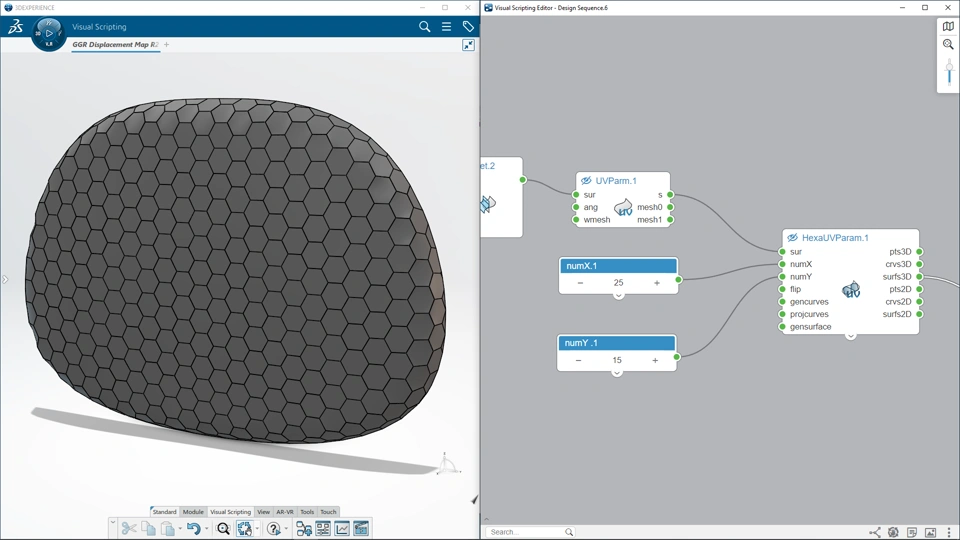Increase numX.1 with the plus button
Viewport: 960px width, 540px height.
[x=657, y=283]
